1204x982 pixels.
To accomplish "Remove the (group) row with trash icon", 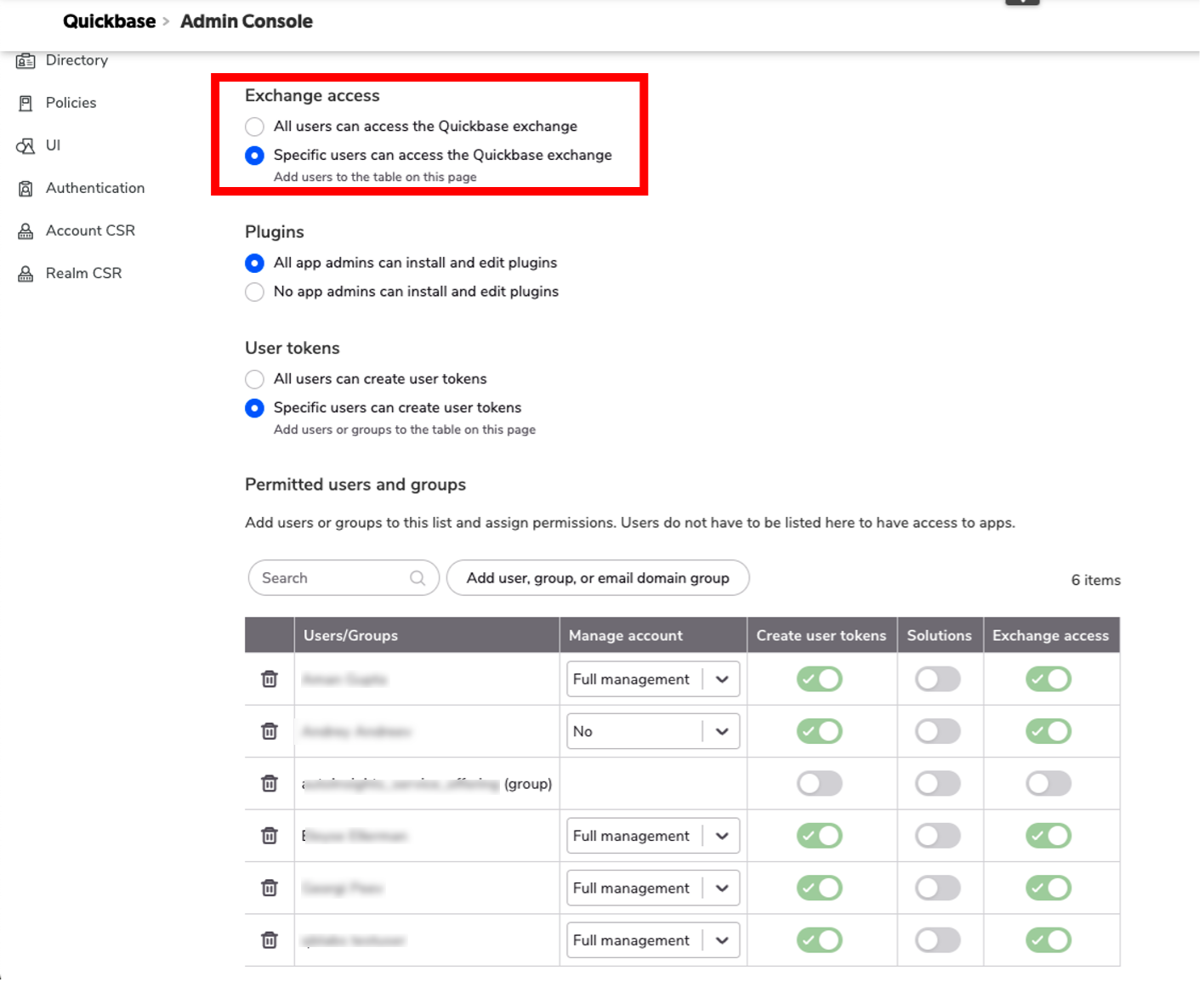I will coord(270,784).
